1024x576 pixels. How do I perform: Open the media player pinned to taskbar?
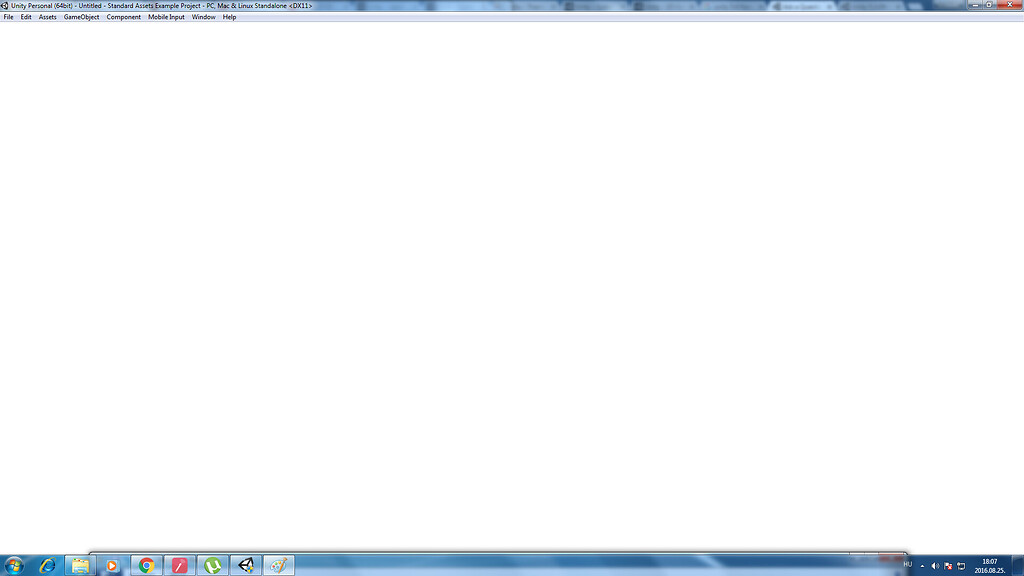[x=112, y=566]
